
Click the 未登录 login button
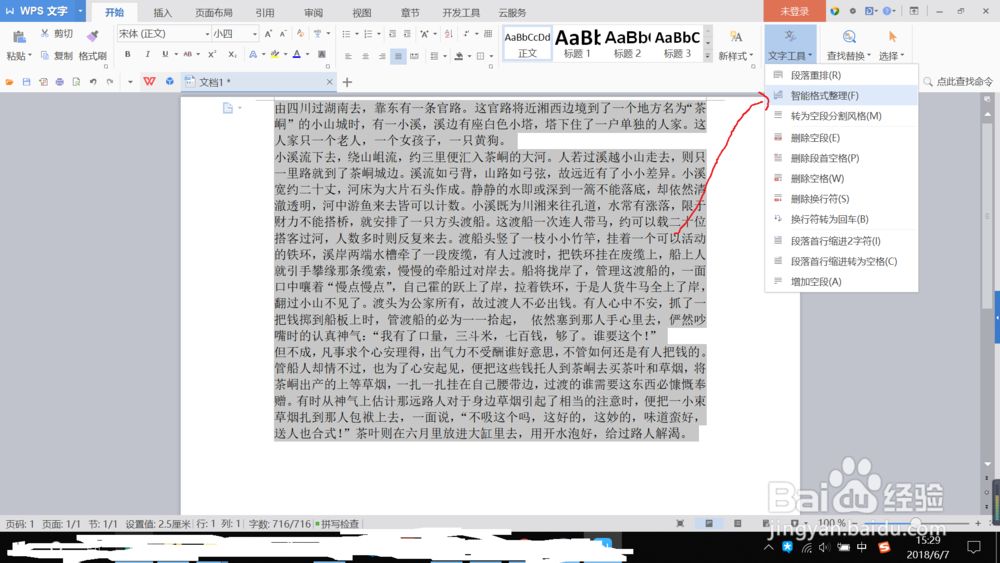794,11
